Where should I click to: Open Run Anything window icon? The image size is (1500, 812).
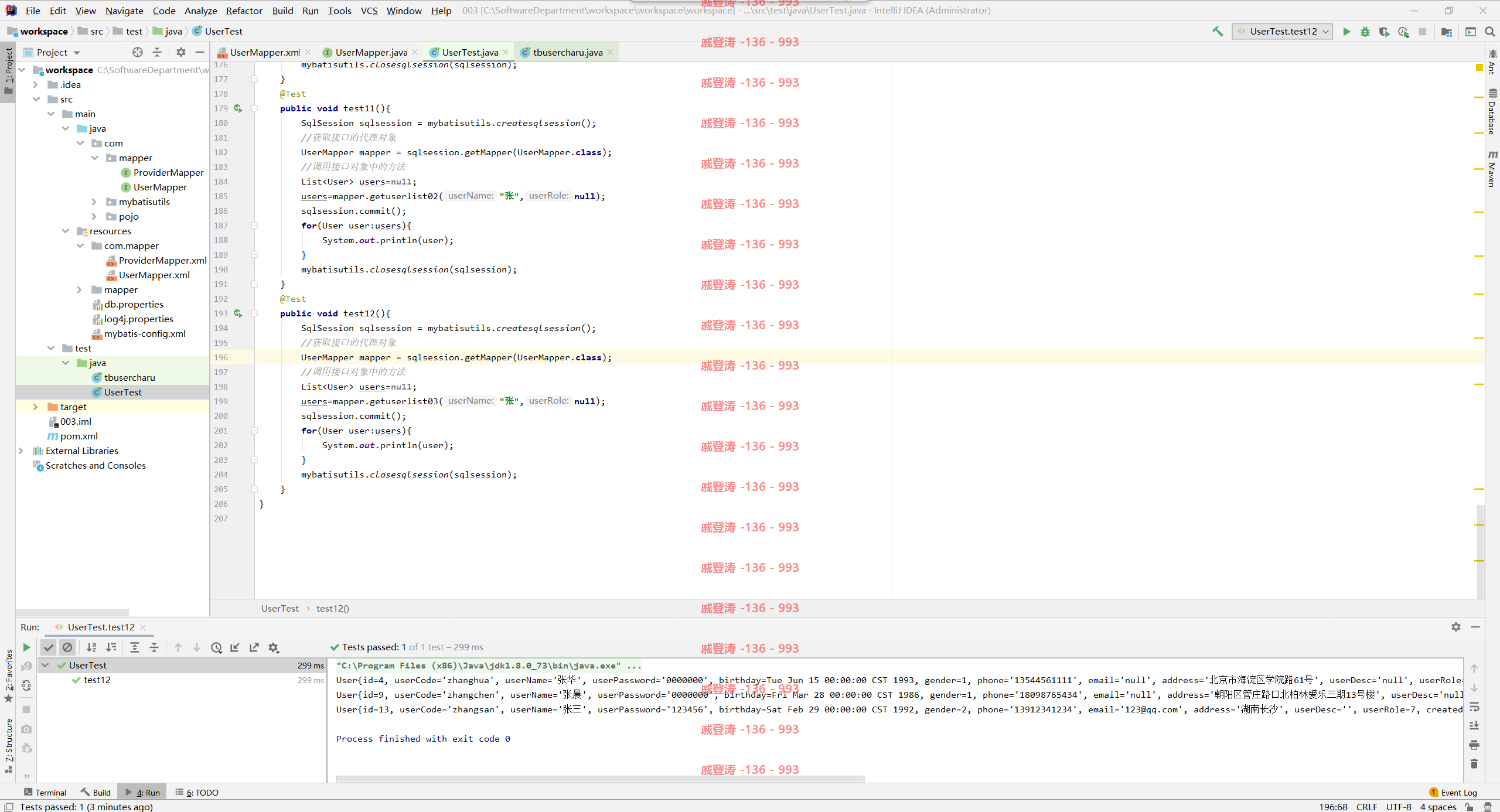click(x=1471, y=32)
